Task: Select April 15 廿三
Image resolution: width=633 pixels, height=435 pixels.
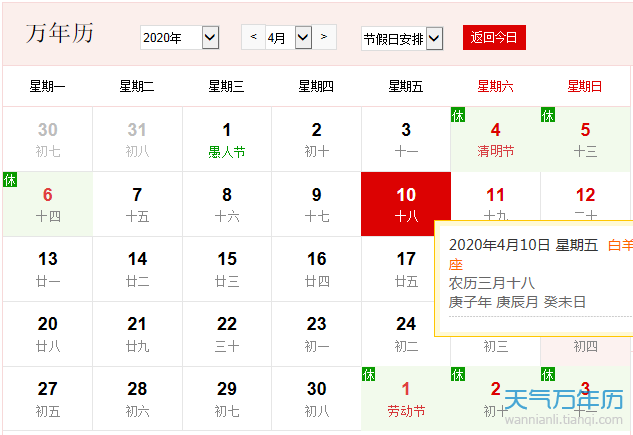Action: click(227, 269)
